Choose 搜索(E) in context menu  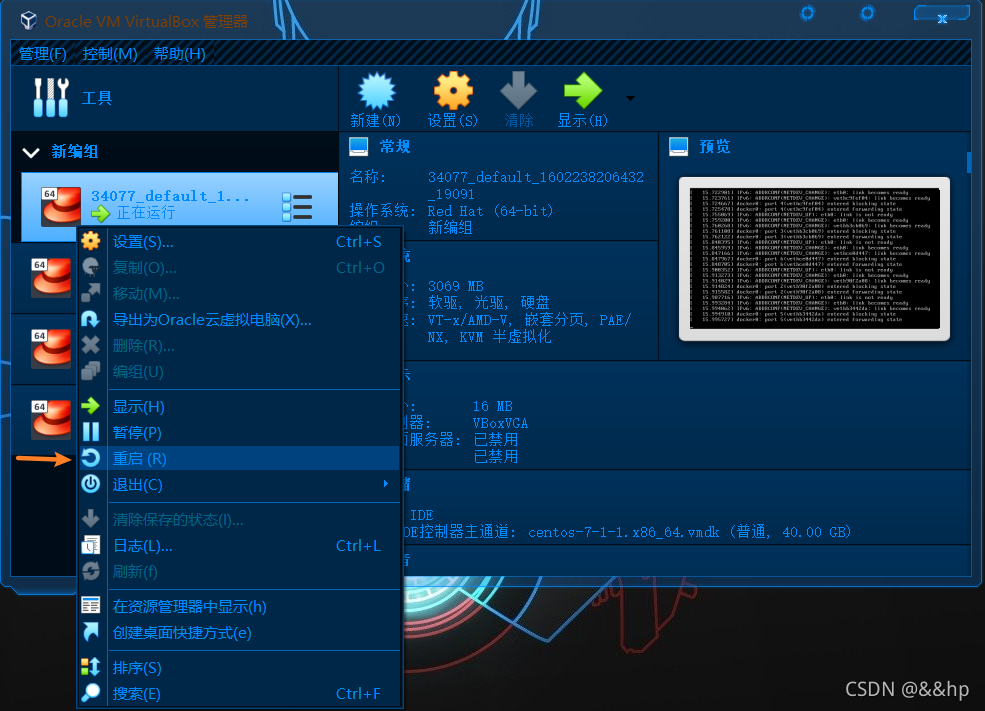239,693
